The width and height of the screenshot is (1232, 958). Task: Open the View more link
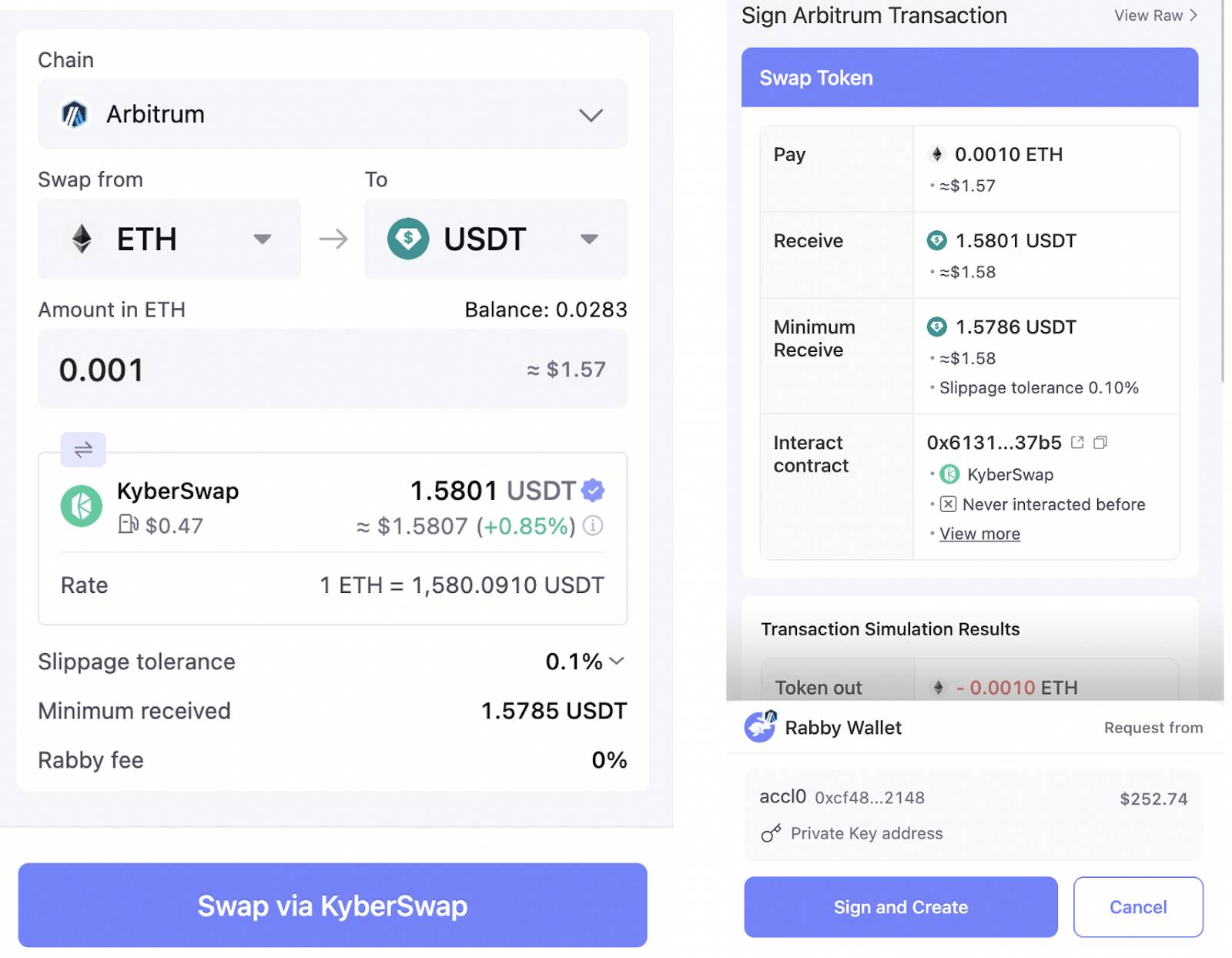979,534
